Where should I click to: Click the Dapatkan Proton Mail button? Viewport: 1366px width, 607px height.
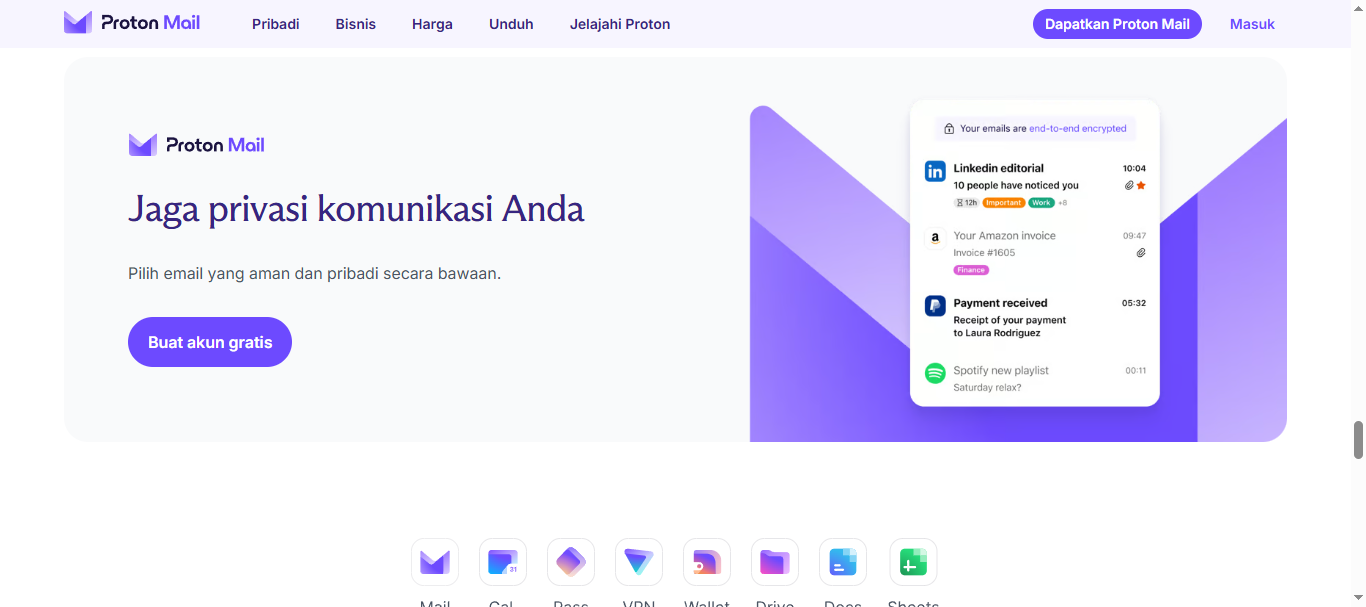(1117, 24)
